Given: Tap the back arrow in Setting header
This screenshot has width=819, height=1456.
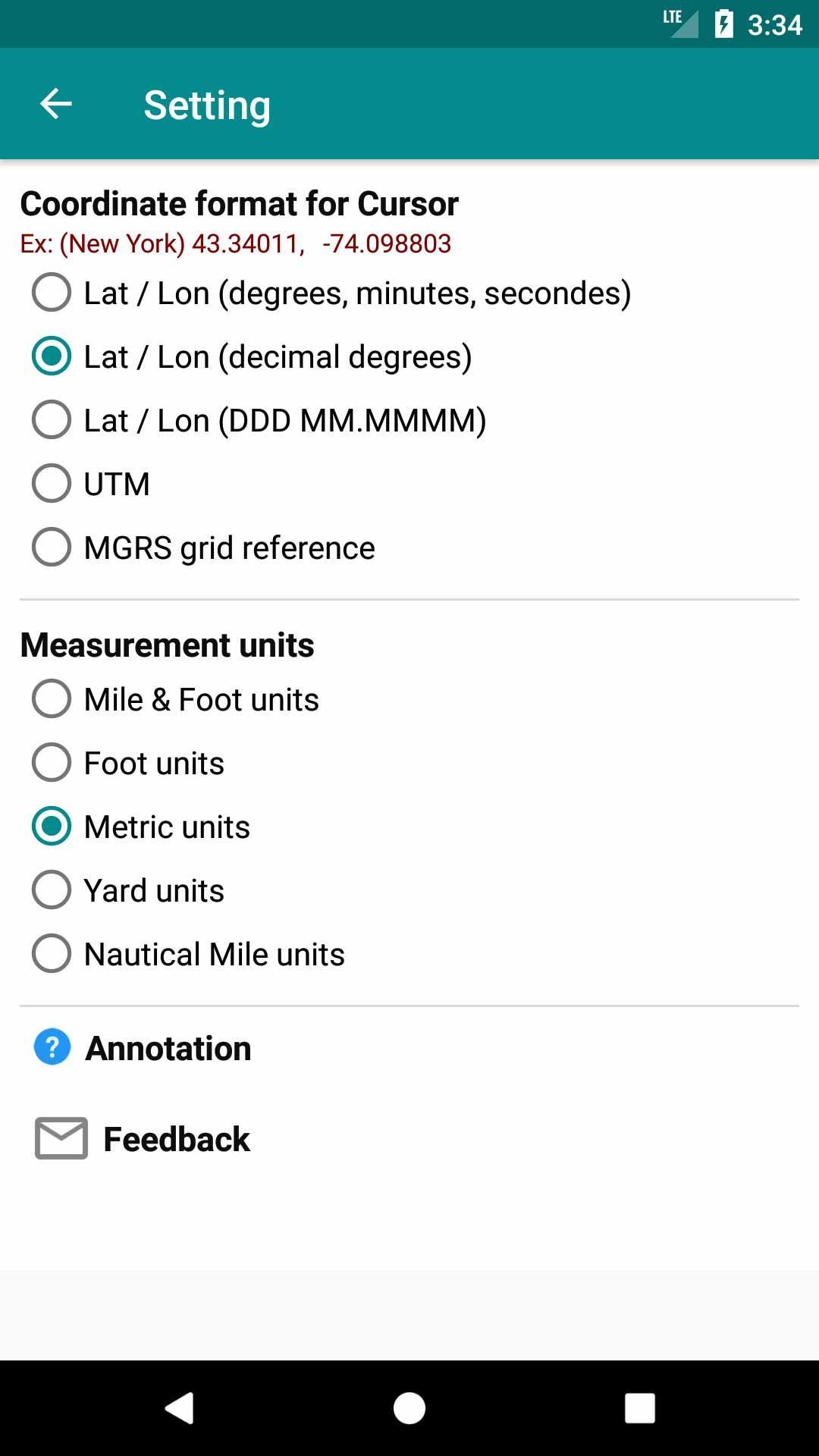Looking at the screenshot, I should click(x=55, y=104).
